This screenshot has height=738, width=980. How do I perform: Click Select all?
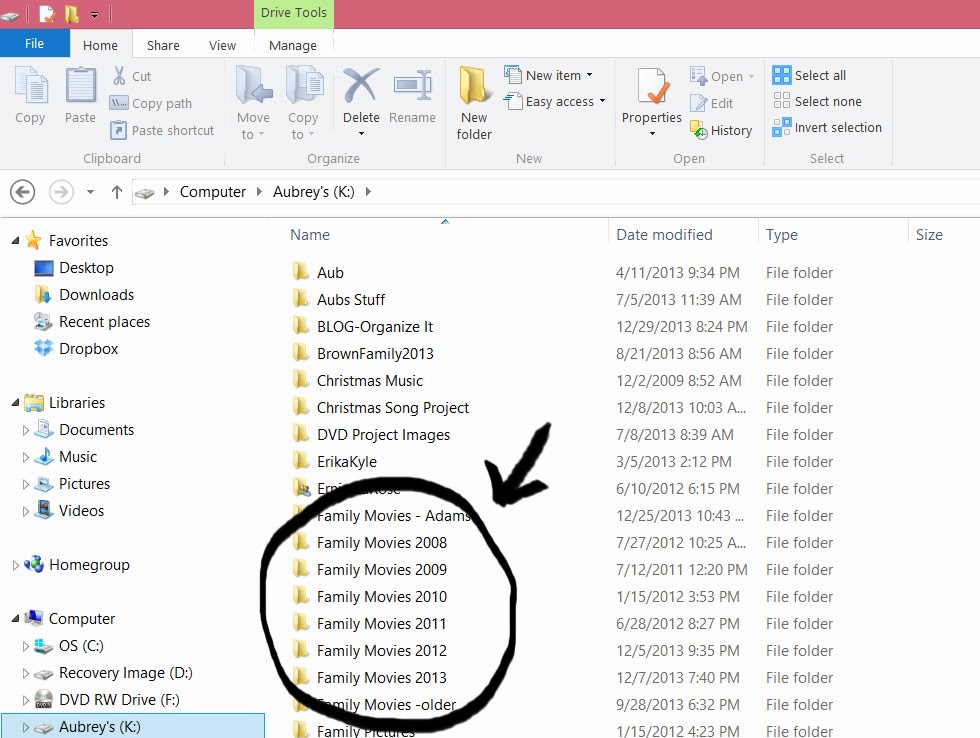pyautogui.click(x=809, y=75)
